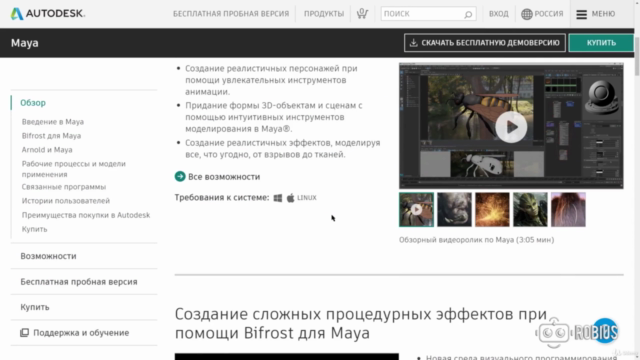
Task: Click the Поддержка и обучение book icon
Action: pos(24,333)
